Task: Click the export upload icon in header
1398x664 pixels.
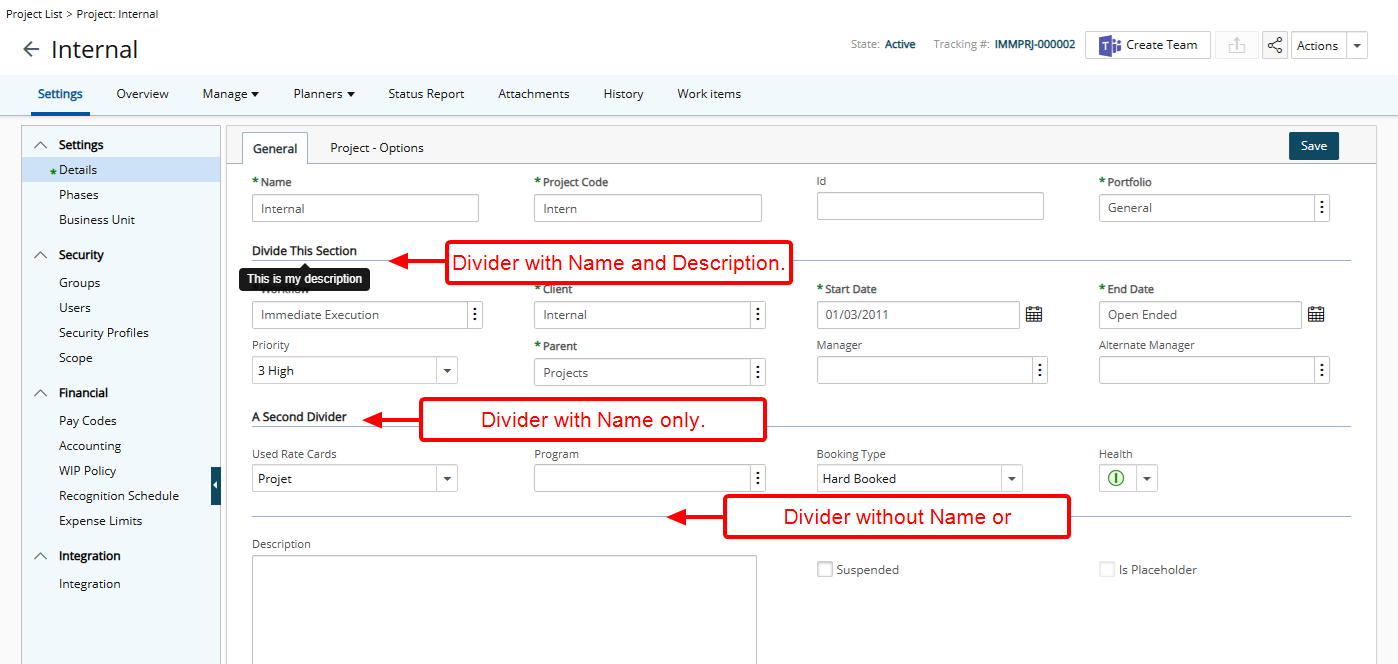Action: [x=1237, y=46]
